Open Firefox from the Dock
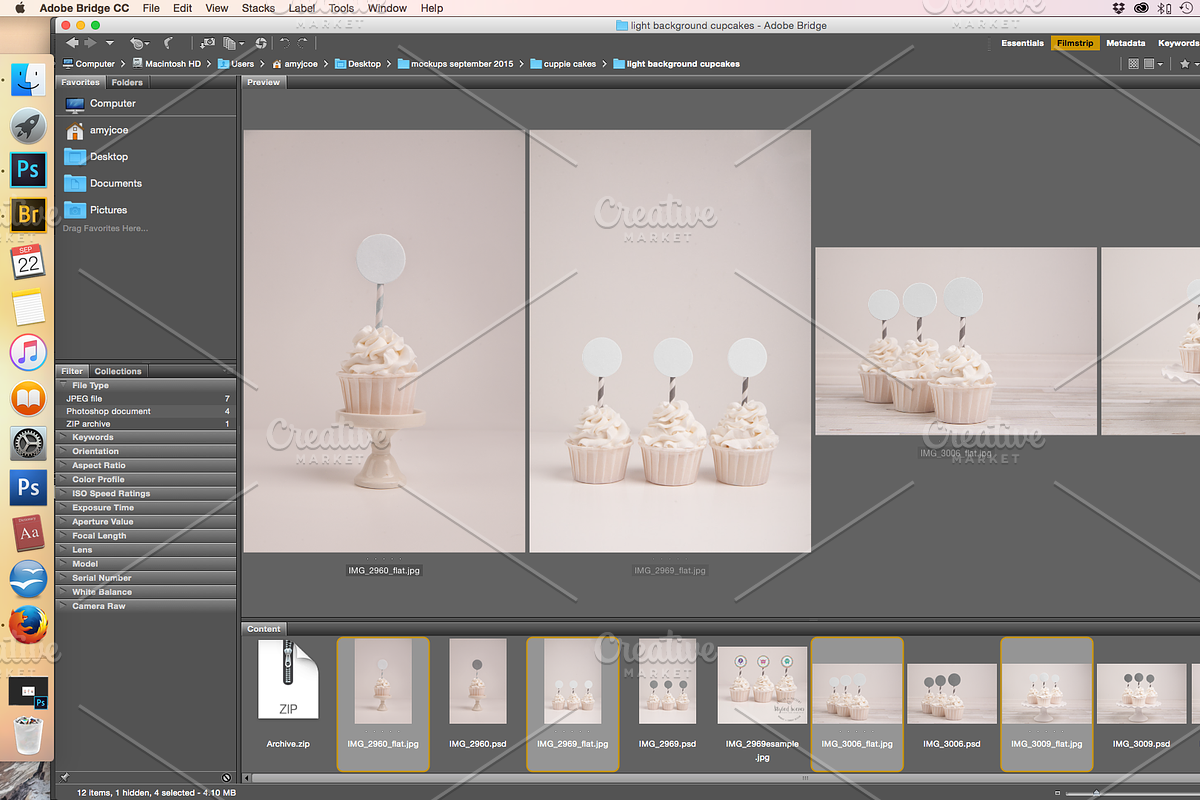This screenshot has height=800, width=1200. [28, 624]
